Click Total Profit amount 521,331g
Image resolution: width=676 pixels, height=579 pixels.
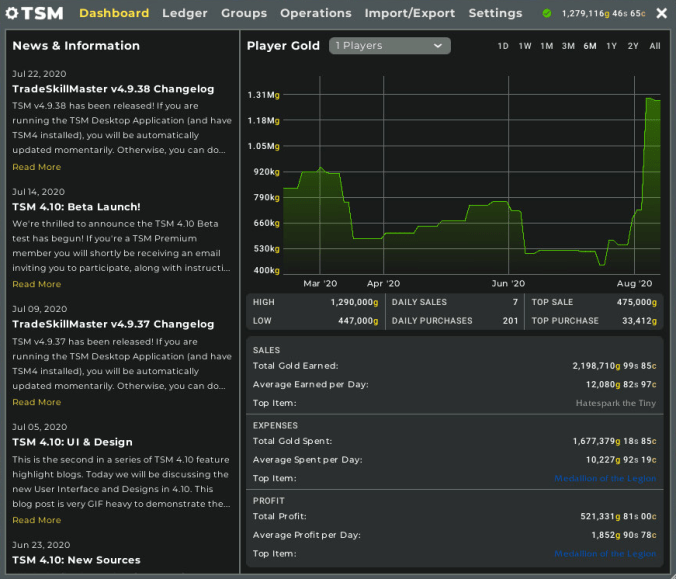pyautogui.click(x=618, y=516)
